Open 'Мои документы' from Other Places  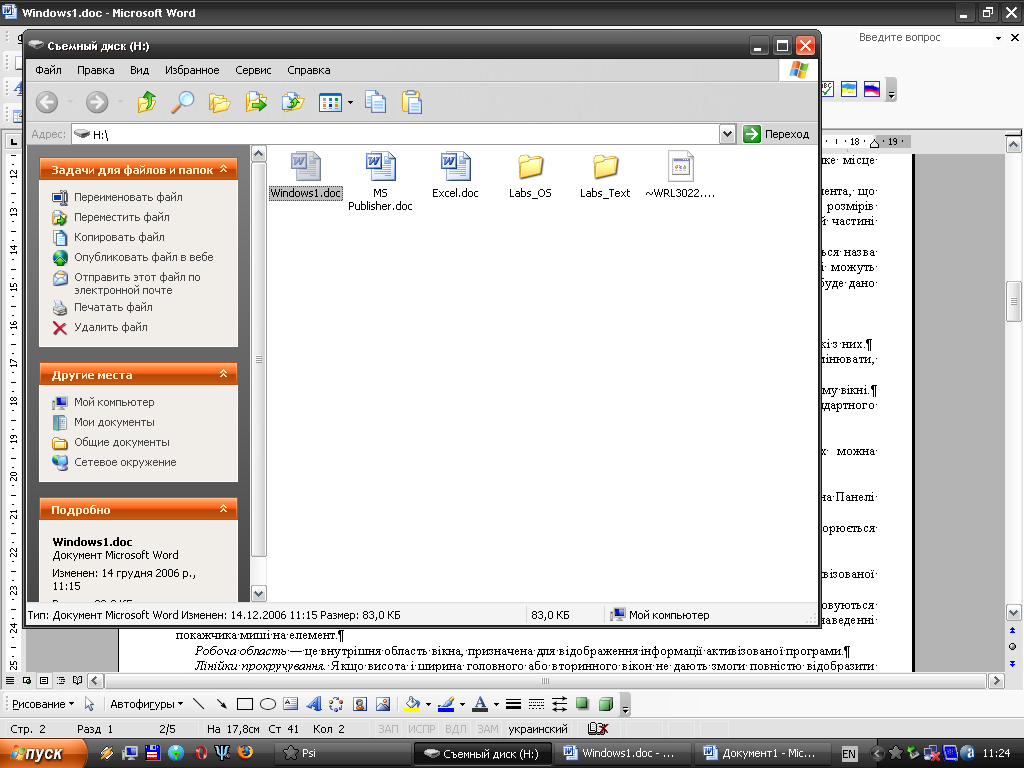pyautogui.click(x=114, y=422)
